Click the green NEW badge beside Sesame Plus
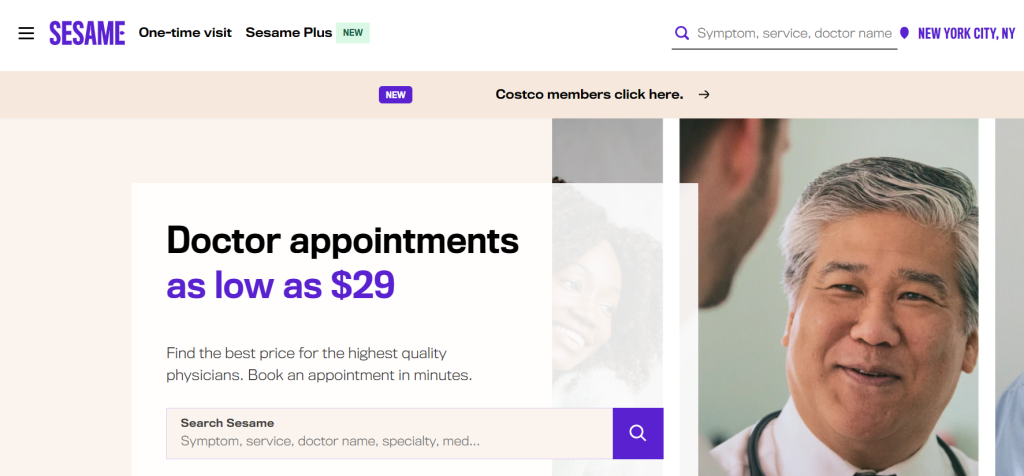The width and height of the screenshot is (1024, 476). [x=353, y=33]
